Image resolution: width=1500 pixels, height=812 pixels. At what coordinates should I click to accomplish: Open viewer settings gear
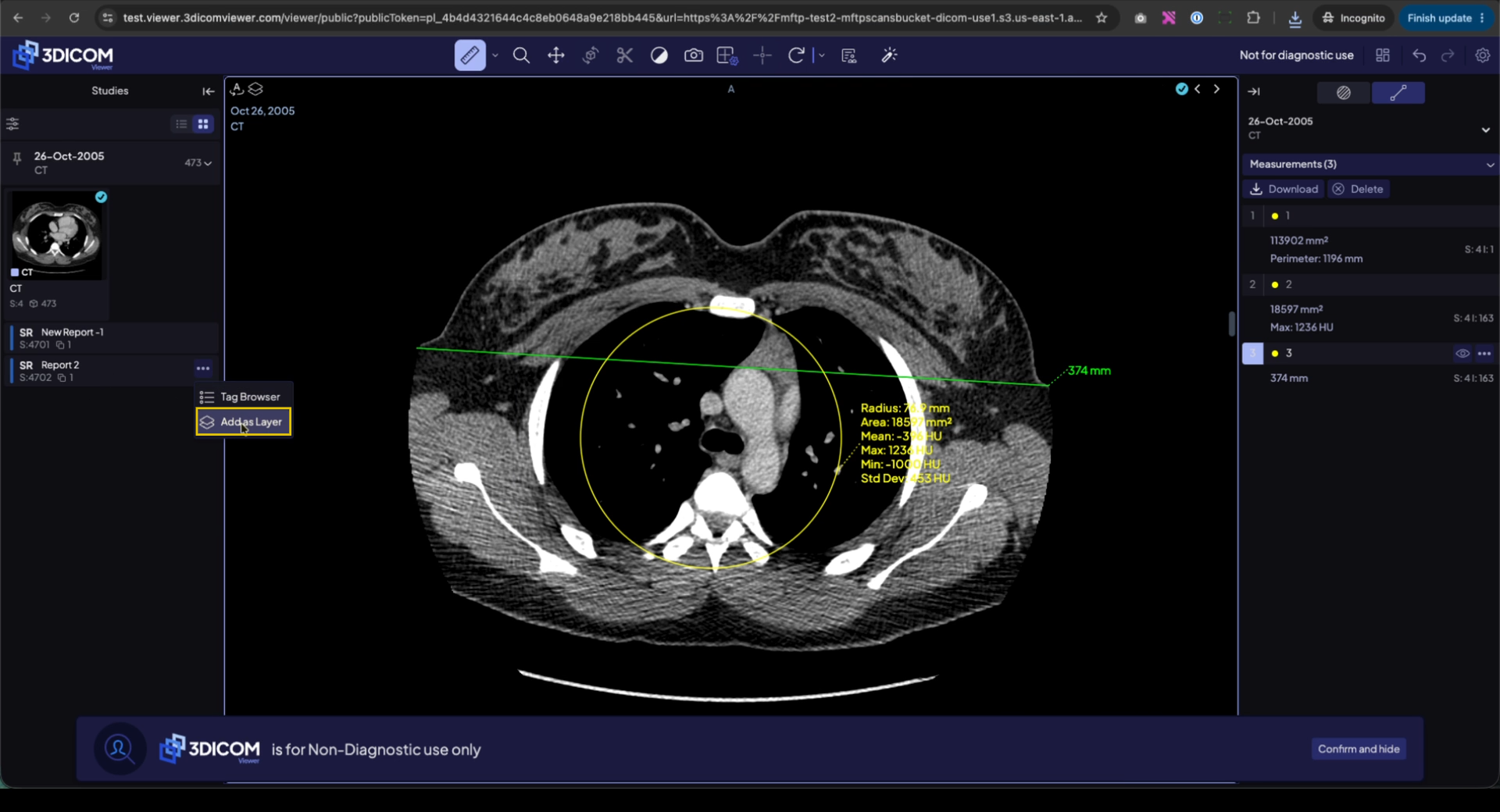pyautogui.click(x=1482, y=55)
